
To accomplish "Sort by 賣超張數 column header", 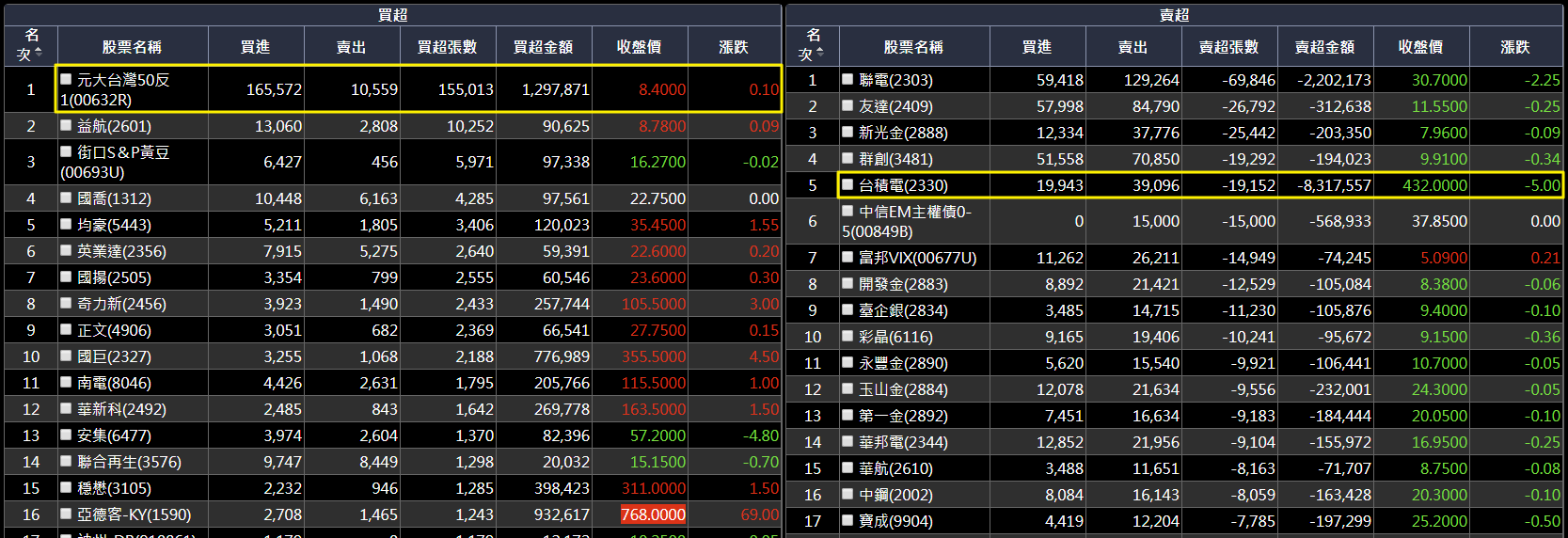I will point(1228,46).
